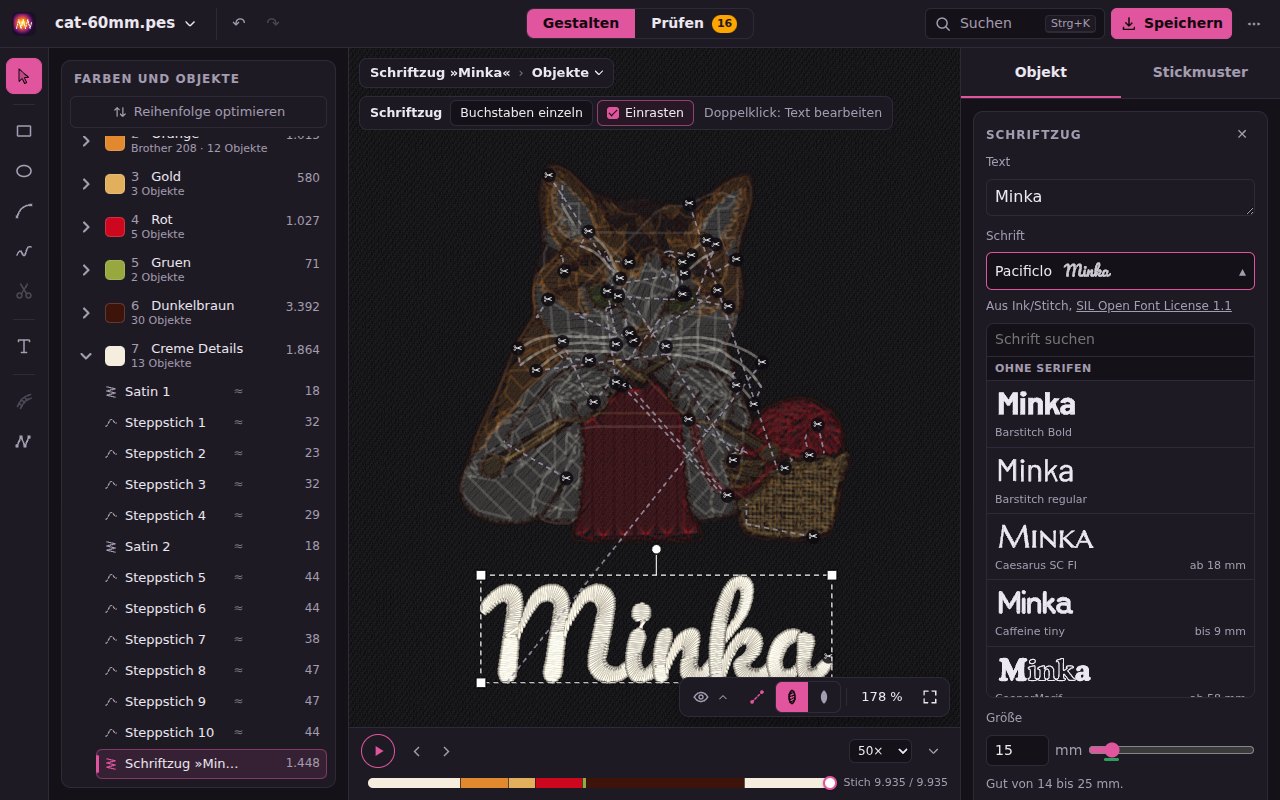The image size is (1280, 800).
Task: Switch to realistic thread rendering
Action: point(792,697)
